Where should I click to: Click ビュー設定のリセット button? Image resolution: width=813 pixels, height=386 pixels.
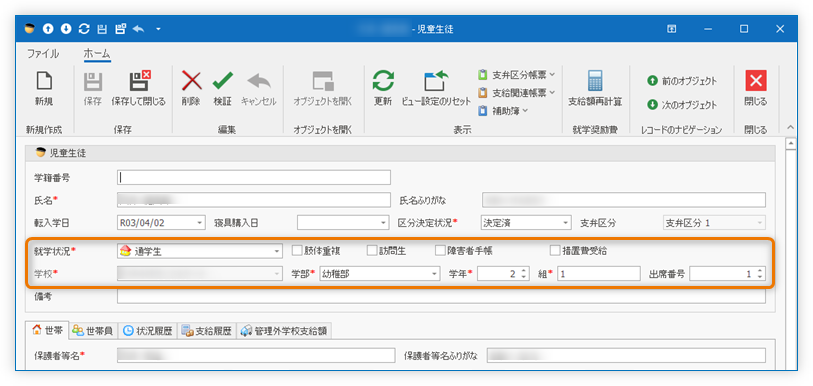(436, 89)
